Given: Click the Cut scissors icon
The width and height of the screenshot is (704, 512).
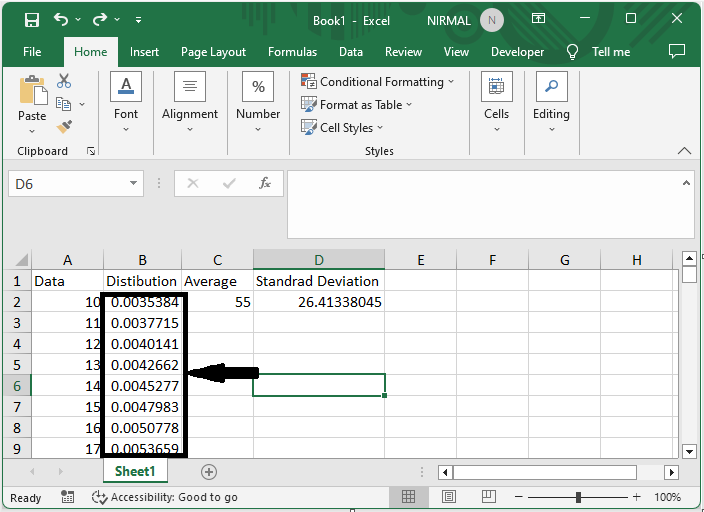Looking at the screenshot, I should coord(64,82).
